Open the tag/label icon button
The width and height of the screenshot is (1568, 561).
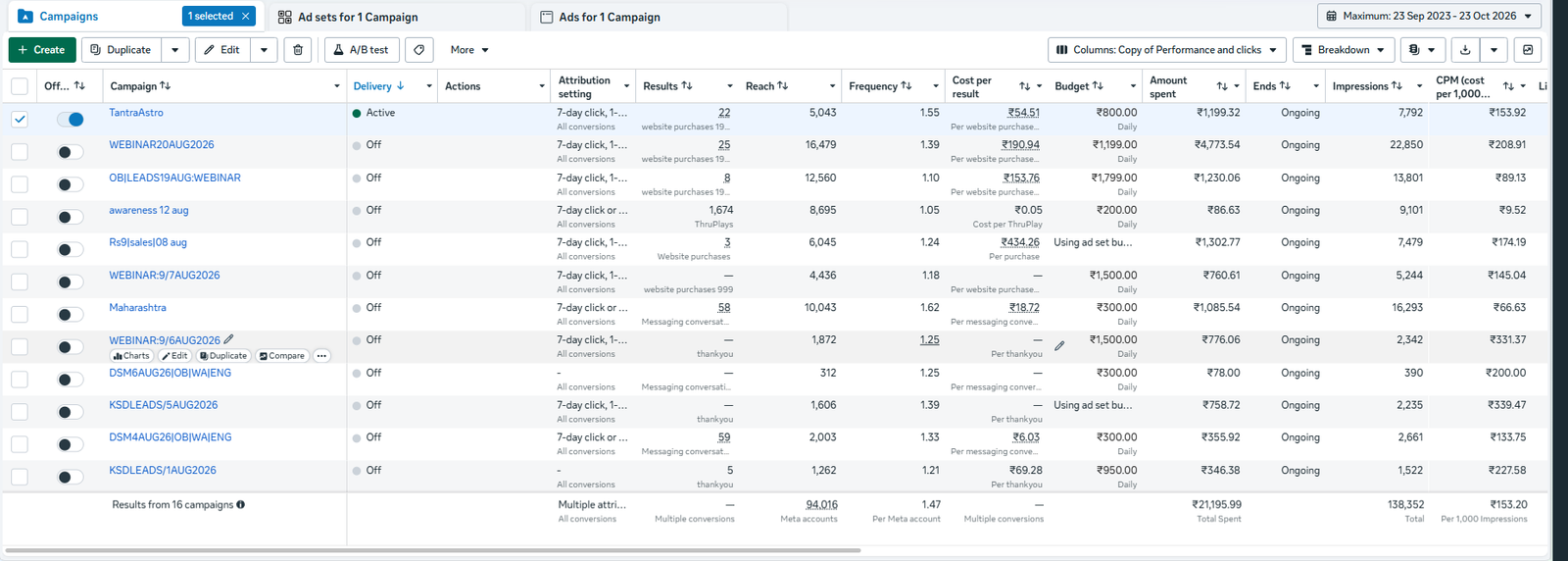click(419, 50)
